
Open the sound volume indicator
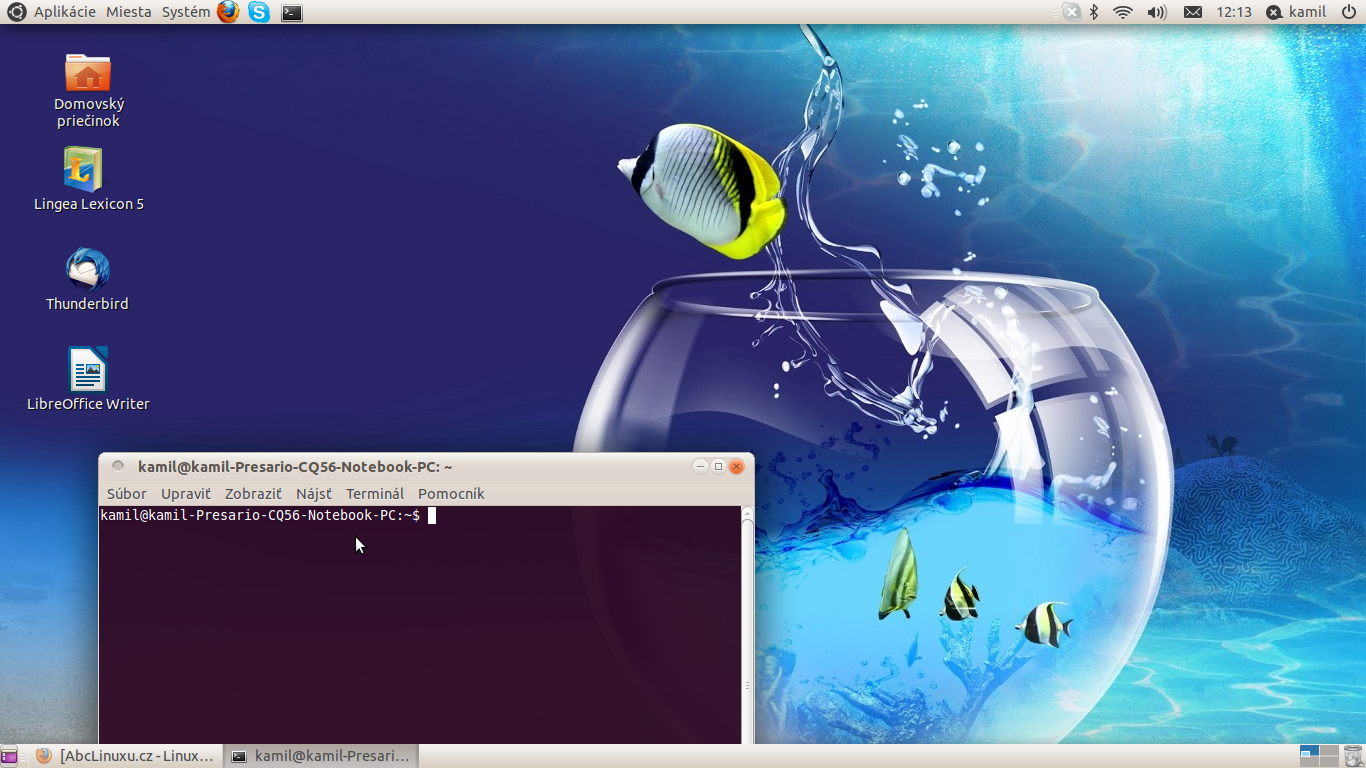point(1157,12)
